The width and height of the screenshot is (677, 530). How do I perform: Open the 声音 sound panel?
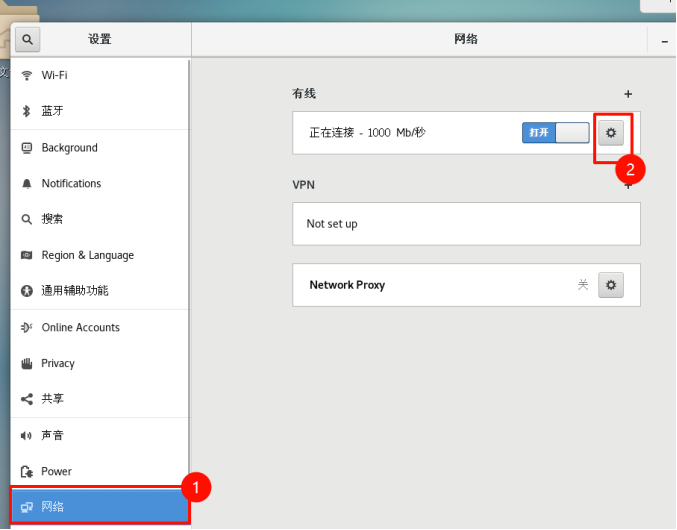[99, 435]
